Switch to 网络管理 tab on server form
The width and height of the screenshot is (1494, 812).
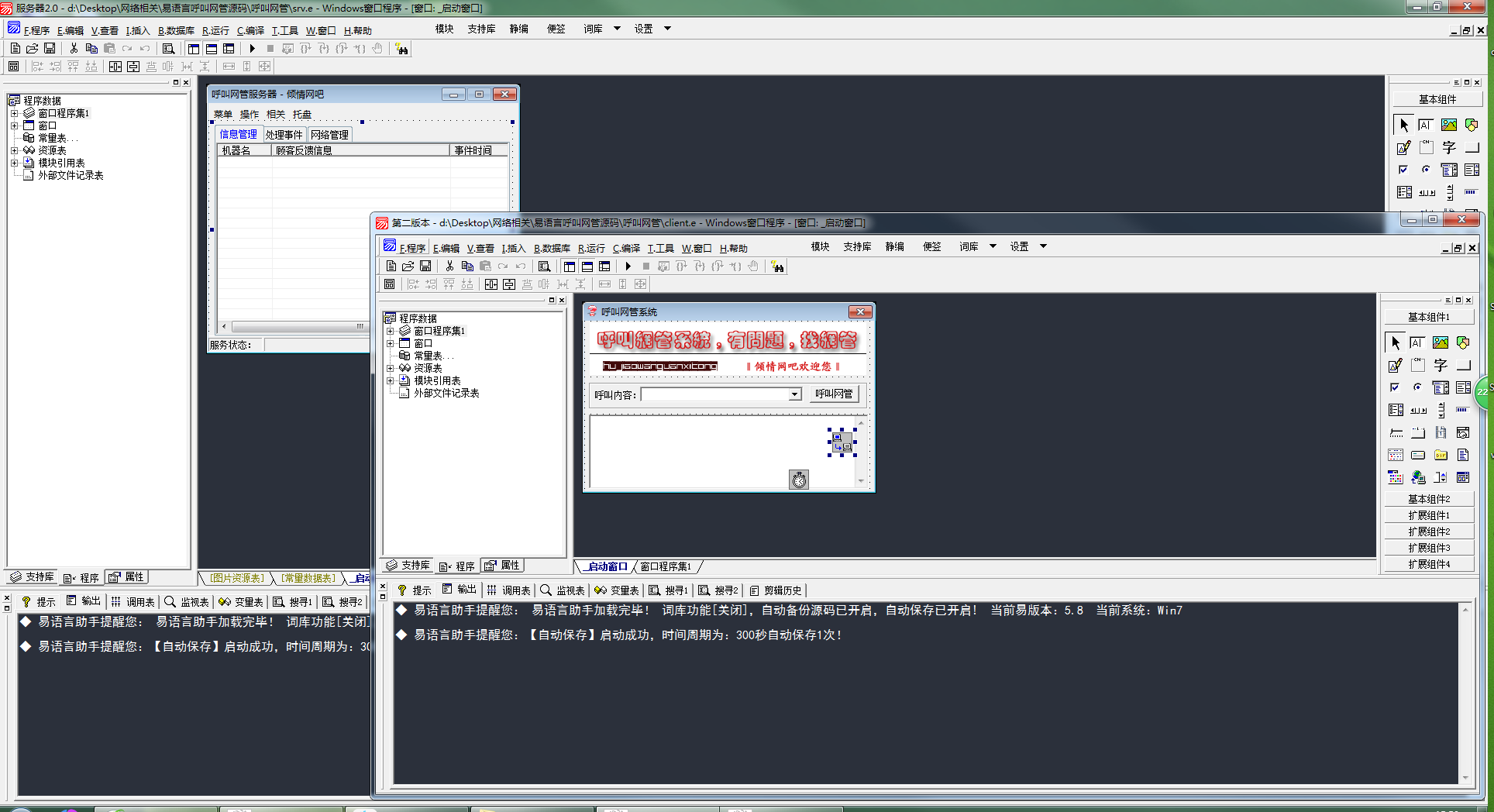pos(330,134)
